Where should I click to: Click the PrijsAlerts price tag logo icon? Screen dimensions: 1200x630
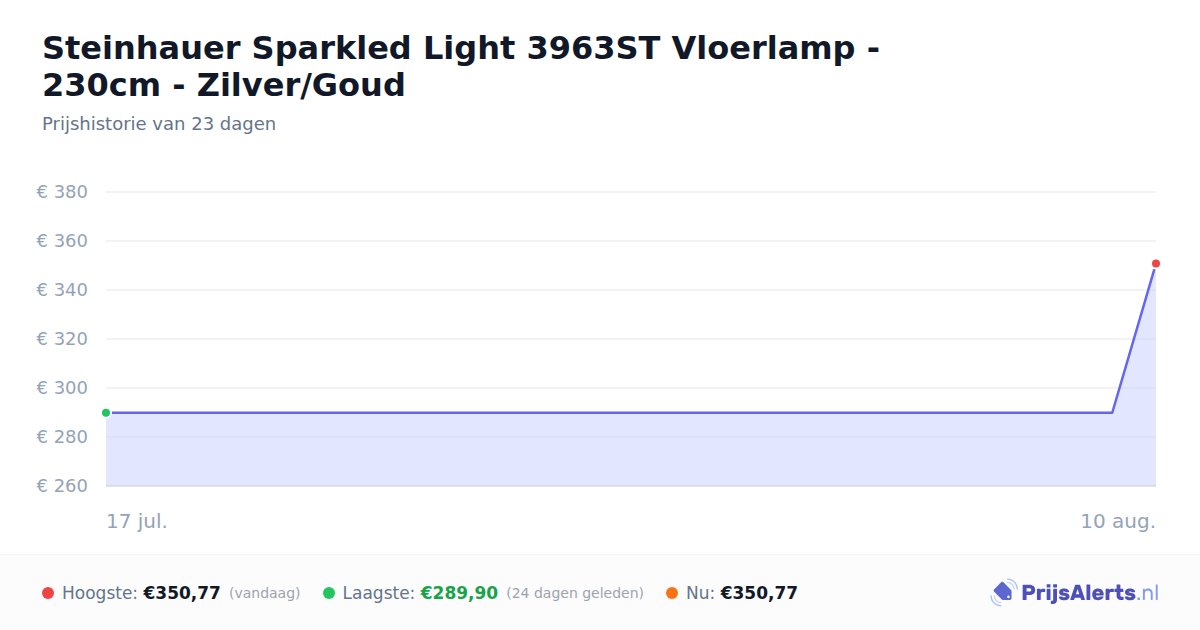(1003, 593)
